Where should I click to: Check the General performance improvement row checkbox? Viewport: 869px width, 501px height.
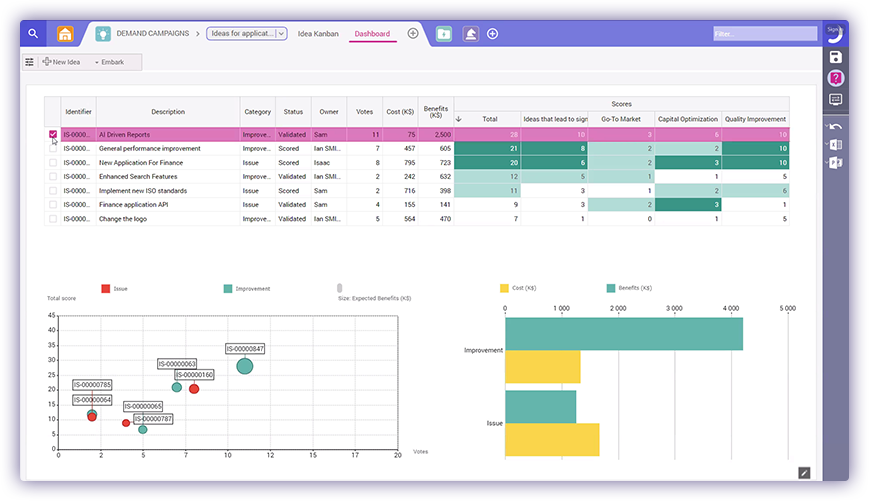(x=53, y=148)
